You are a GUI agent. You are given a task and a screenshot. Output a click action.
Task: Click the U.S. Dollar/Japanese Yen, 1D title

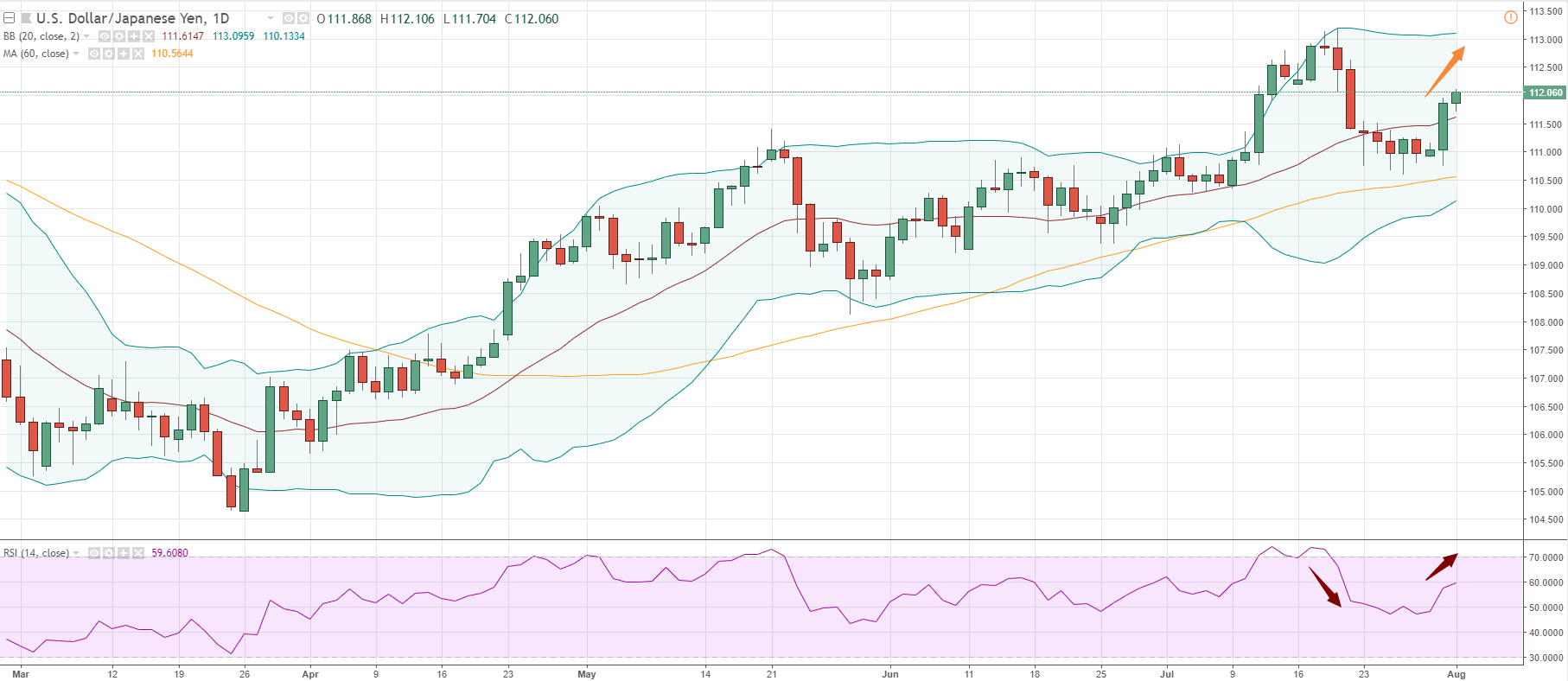click(132, 18)
